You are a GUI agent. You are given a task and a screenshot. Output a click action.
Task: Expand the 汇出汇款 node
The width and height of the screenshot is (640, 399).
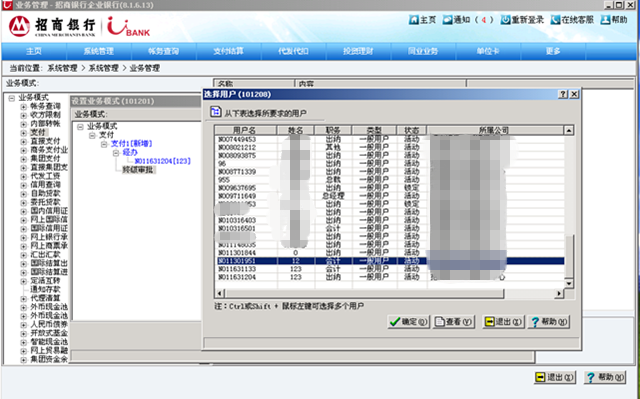click(x=23, y=255)
